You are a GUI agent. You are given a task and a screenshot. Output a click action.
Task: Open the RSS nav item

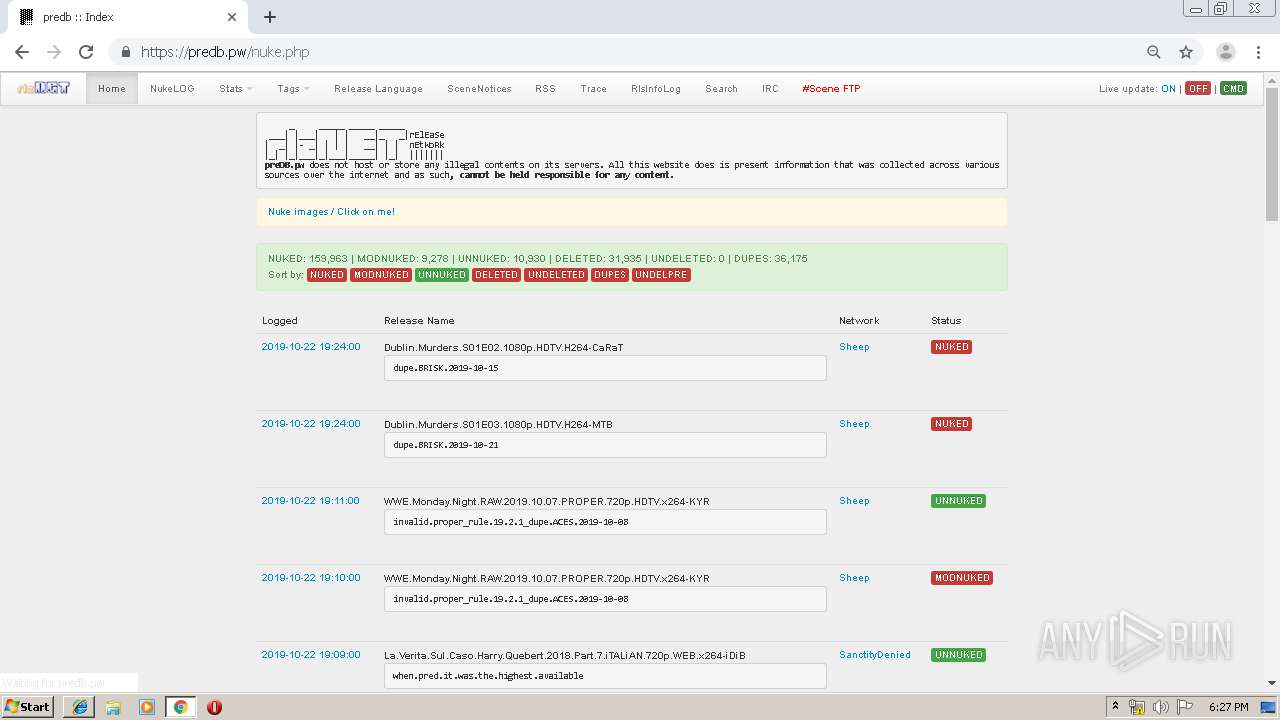coord(545,89)
